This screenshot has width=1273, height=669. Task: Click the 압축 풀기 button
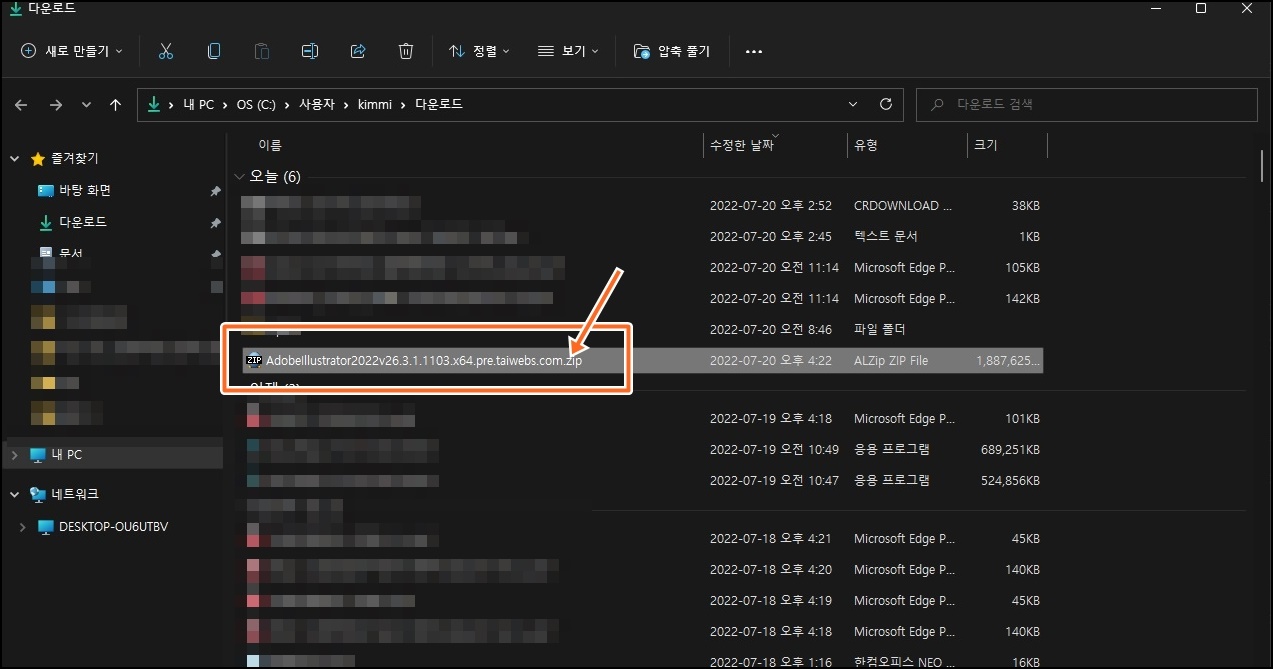[x=672, y=51]
